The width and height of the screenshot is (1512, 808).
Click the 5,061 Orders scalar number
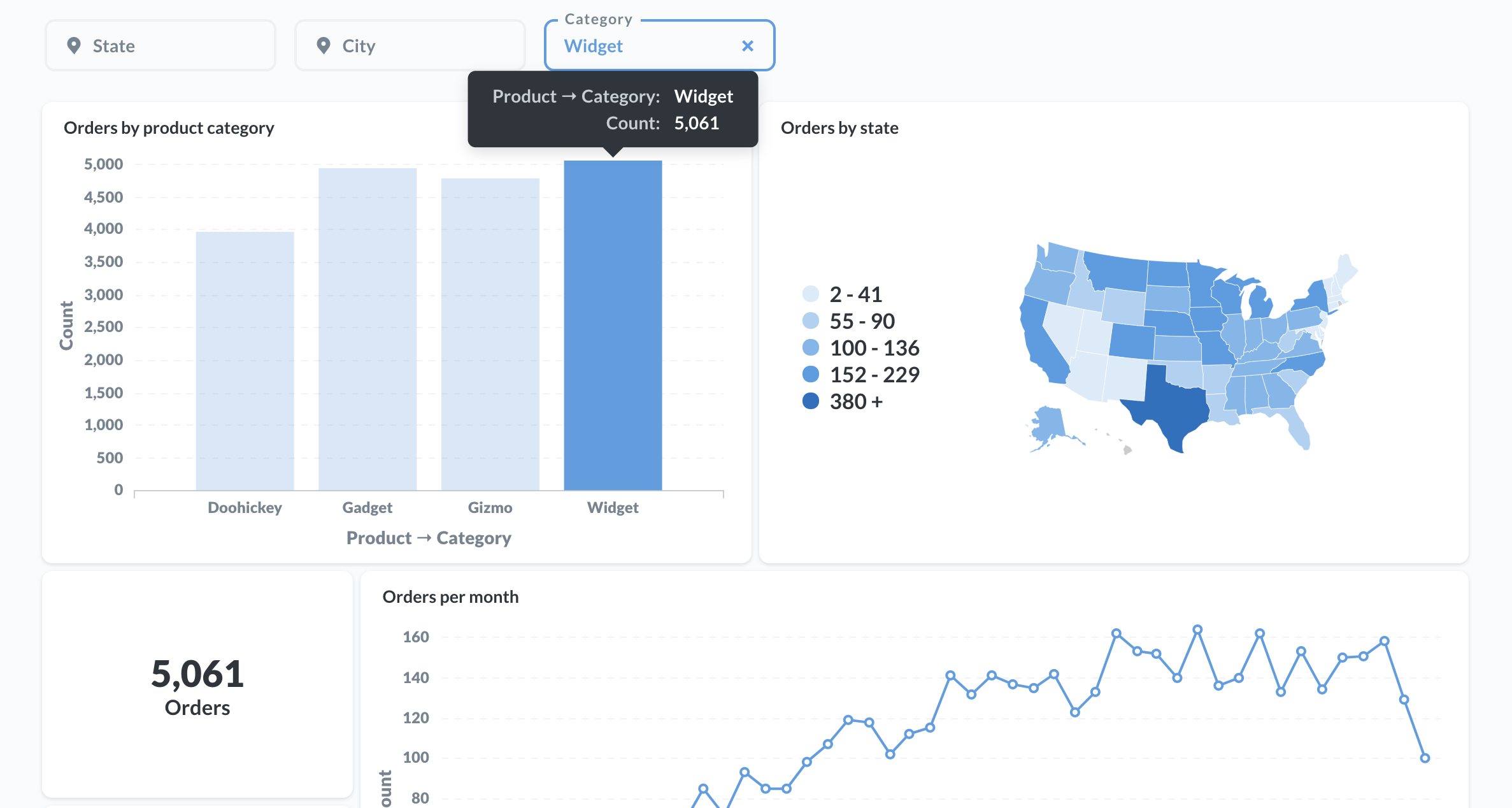pos(197,674)
